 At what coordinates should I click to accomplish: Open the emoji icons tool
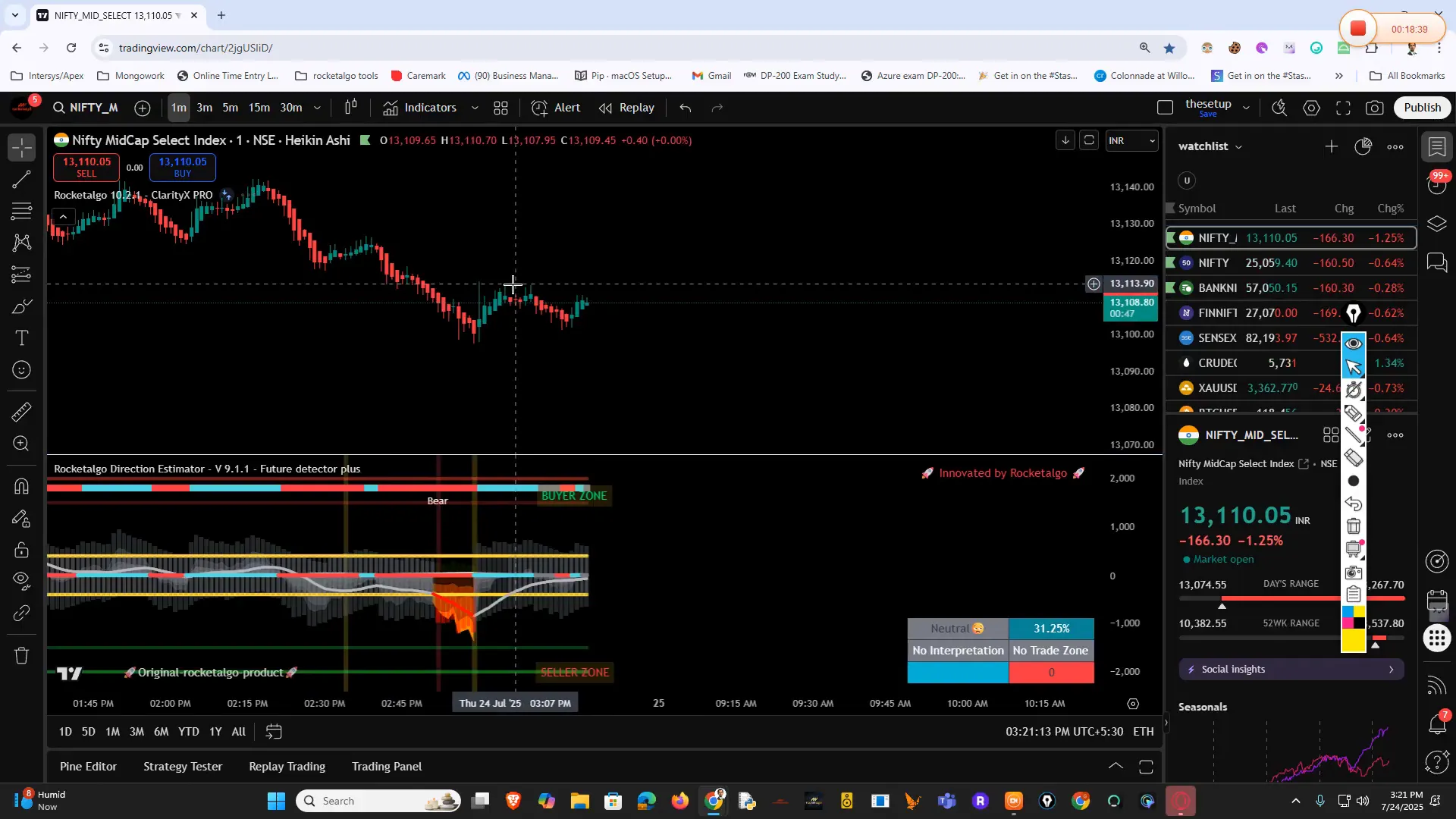pos(22,370)
